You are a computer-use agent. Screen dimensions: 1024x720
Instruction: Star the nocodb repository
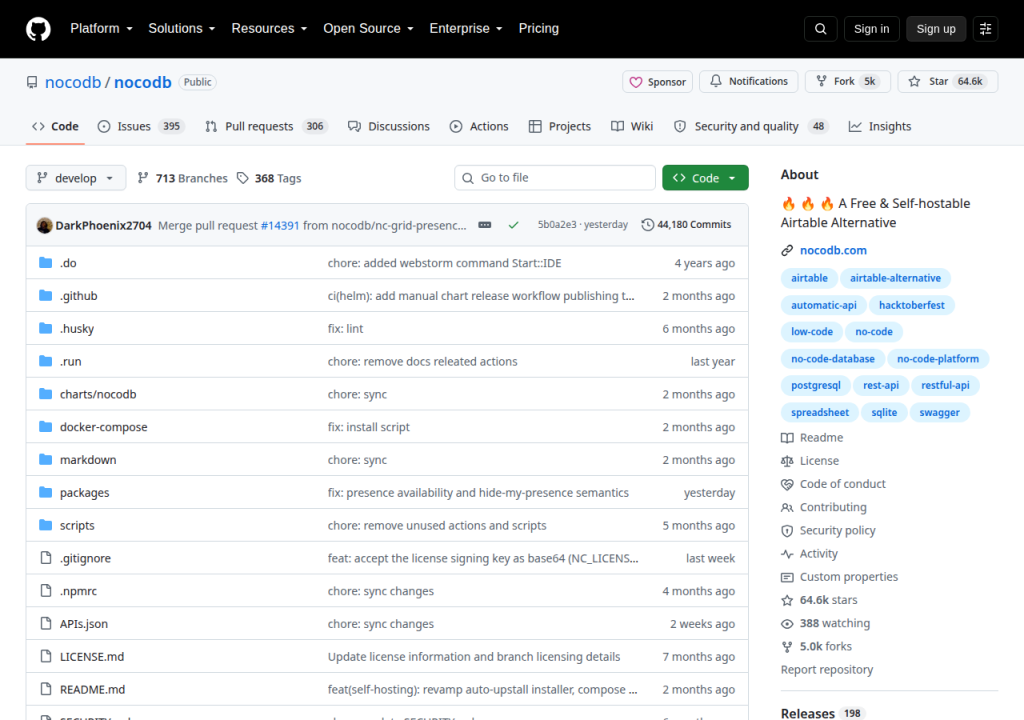(948, 82)
